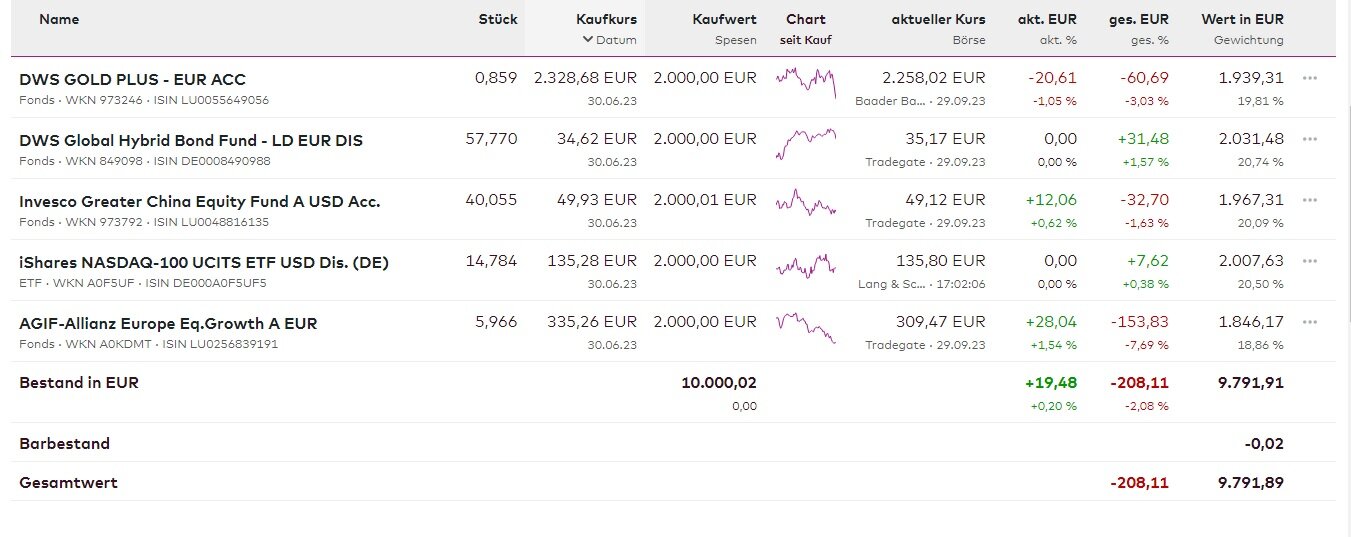The image size is (1351, 537).
Task: Sort by Kaufwert column header
Action: pyautogui.click(x=724, y=19)
